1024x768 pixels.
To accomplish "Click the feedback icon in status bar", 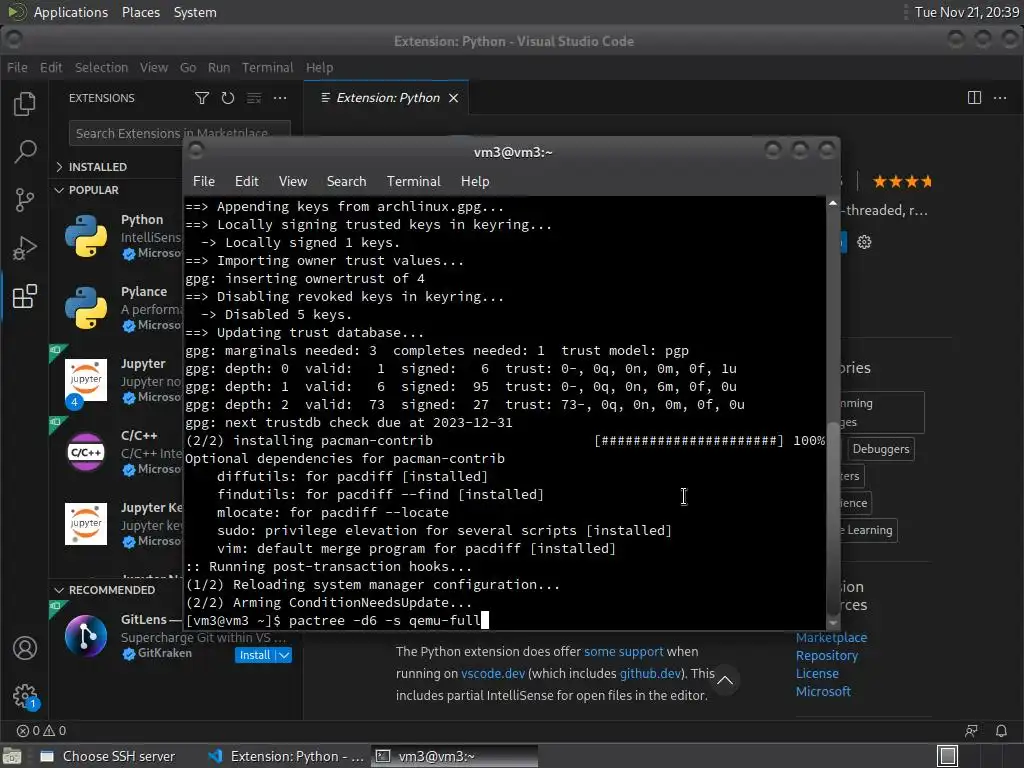I will [972, 731].
